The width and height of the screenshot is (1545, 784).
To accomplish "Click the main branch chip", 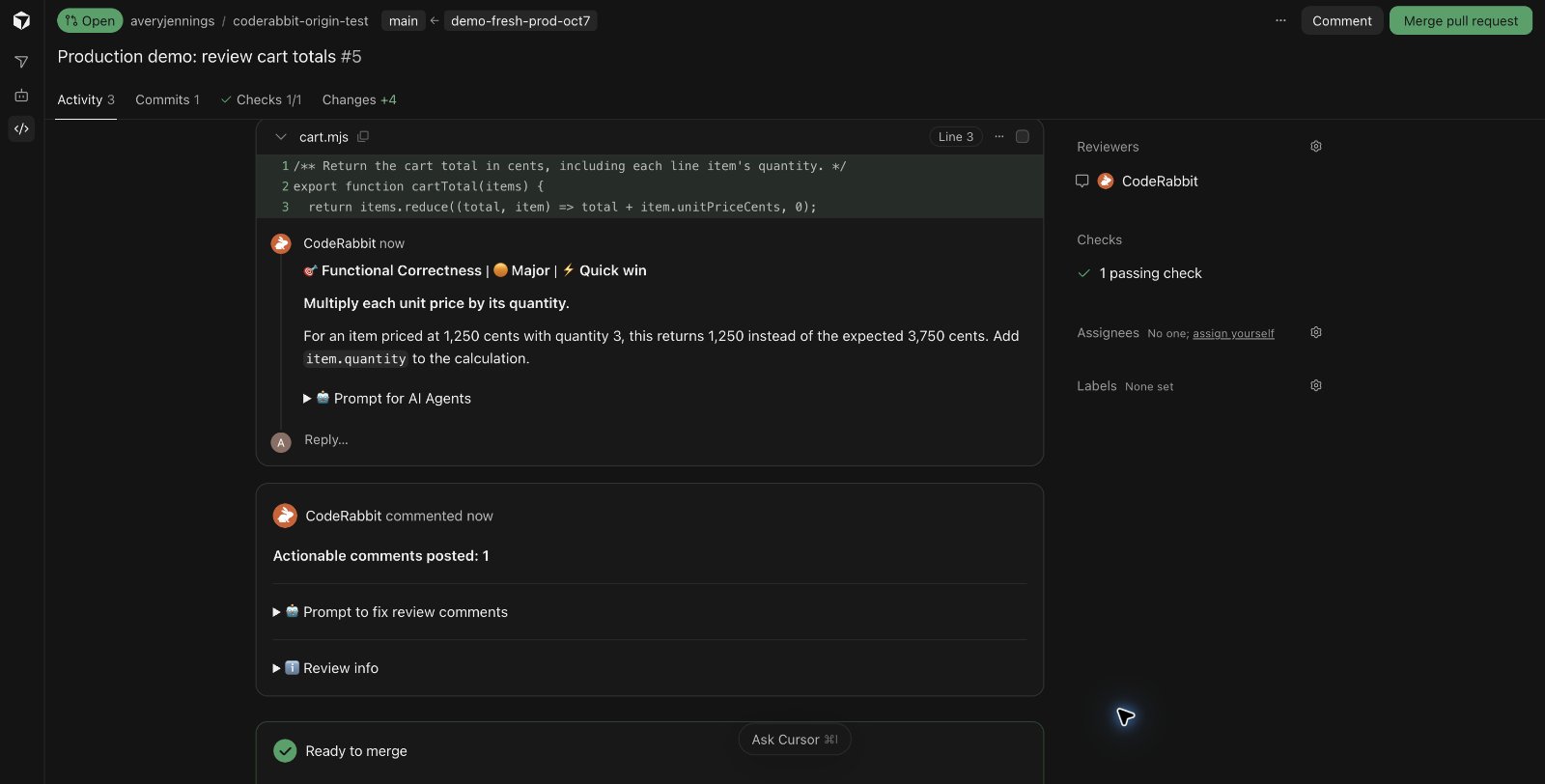I will (404, 20).
